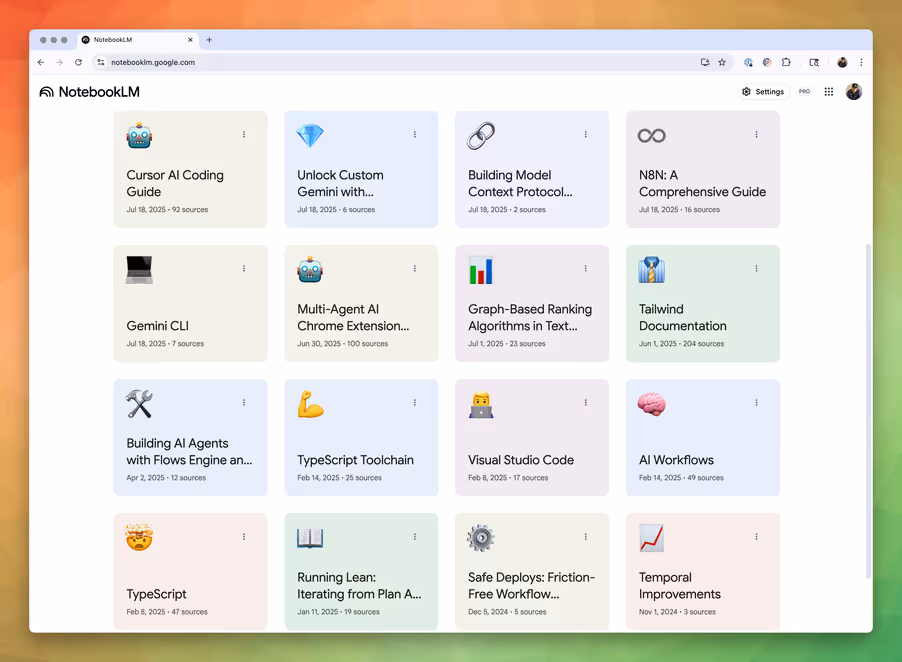Open the Gemini CLI notebook options menu
This screenshot has width=902, height=662.
(244, 269)
